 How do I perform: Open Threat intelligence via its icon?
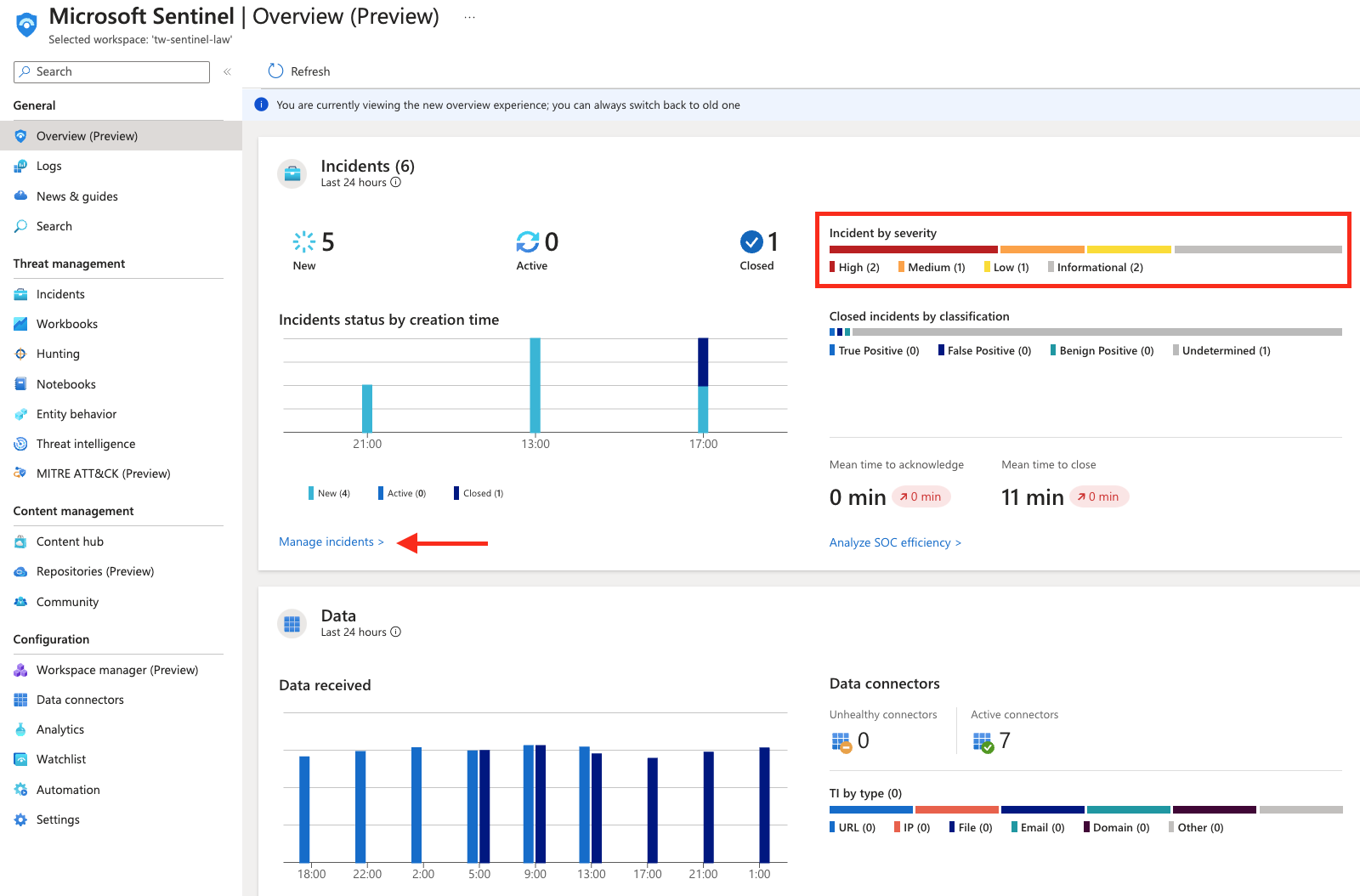(x=20, y=444)
